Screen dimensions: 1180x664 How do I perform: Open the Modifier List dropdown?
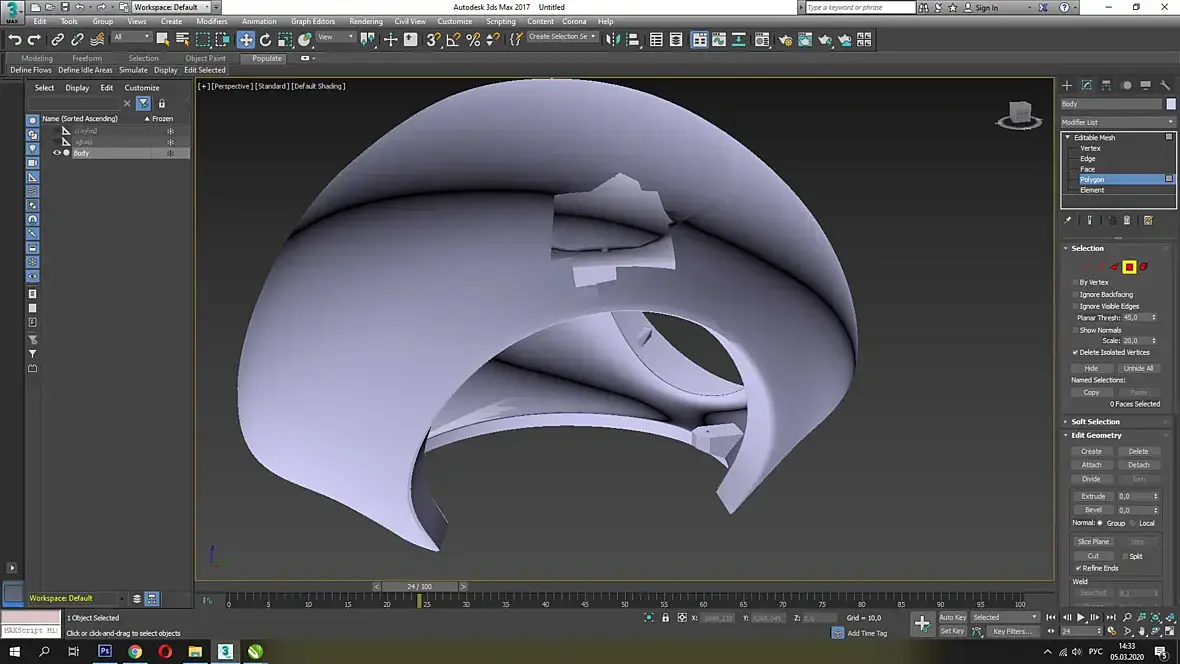click(x=1117, y=122)
